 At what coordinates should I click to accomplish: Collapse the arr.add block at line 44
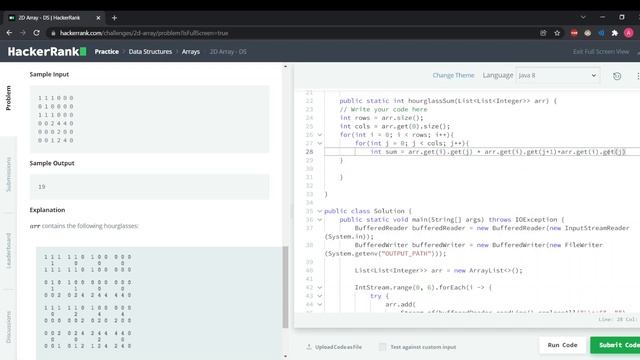click(320, 304)
